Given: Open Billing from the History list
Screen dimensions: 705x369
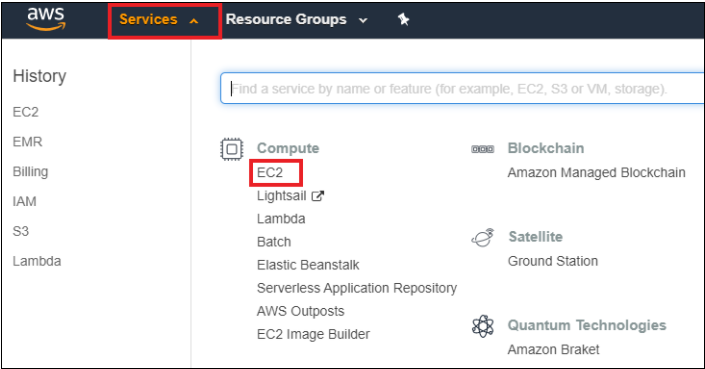Looking at the screenshot, I should (x=30, y=172).
